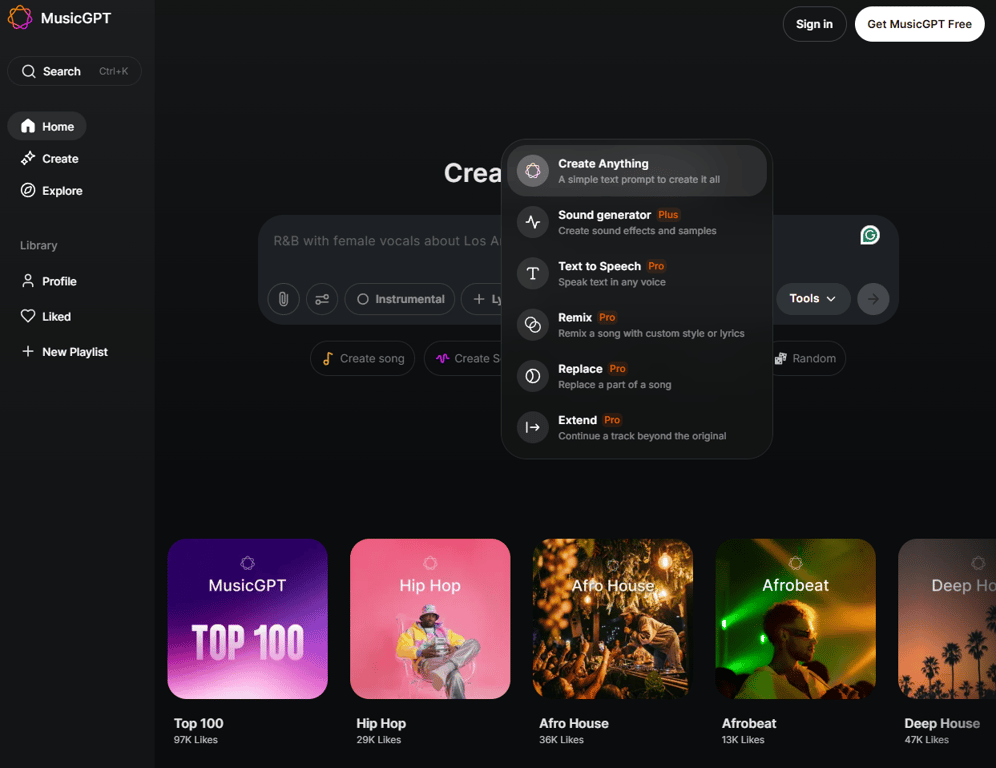Click the Extend arrow icon

pyautogui.click(x=532, y=428)
